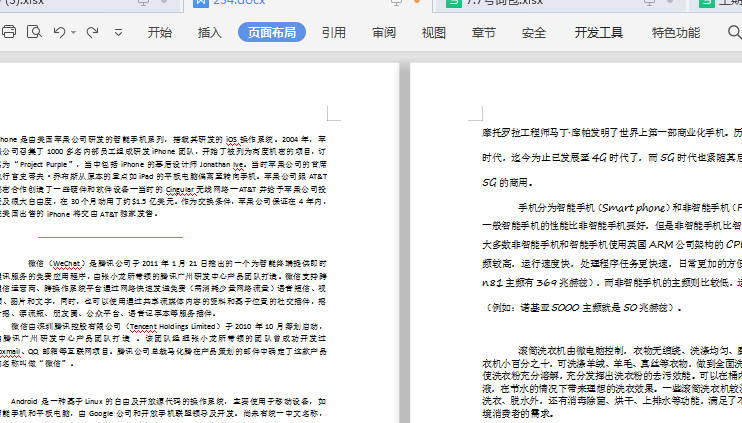Undo the last action
Image resolution: width=742 pixels, height=423 pixels.
click(x=59, y=33)
